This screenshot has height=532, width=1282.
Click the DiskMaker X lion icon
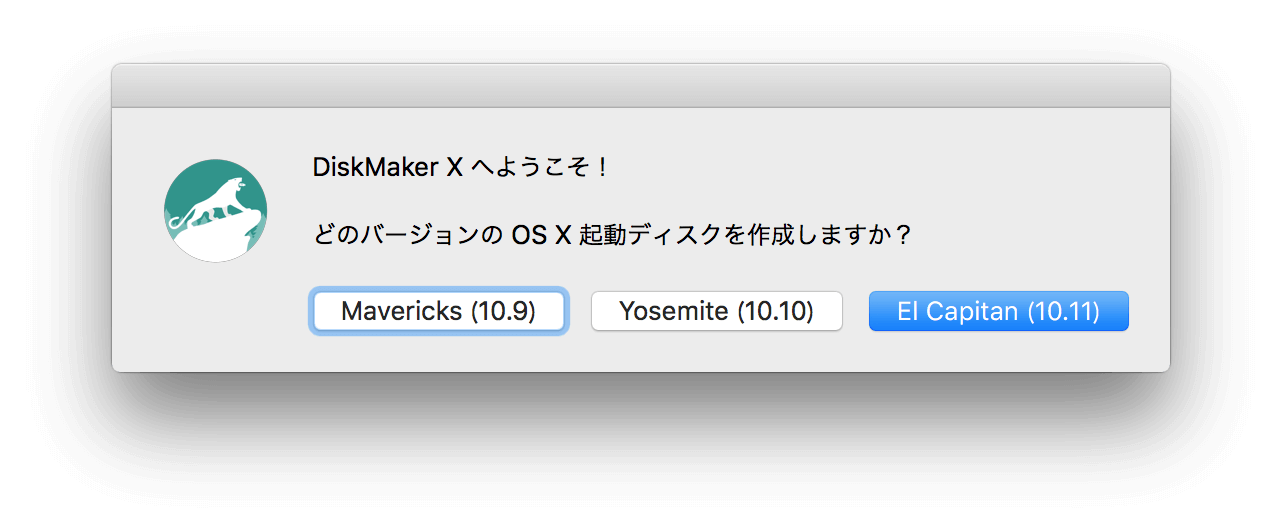215,211
